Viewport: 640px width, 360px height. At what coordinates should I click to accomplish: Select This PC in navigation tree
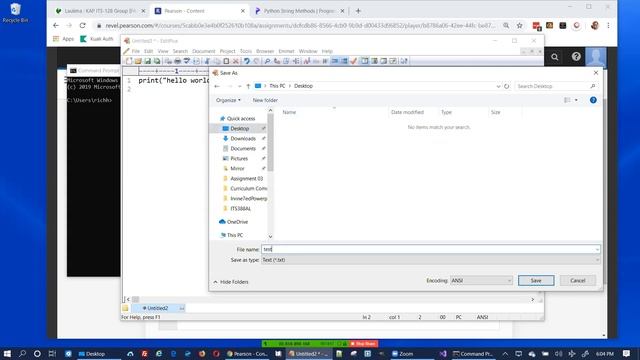coord(235,235)
